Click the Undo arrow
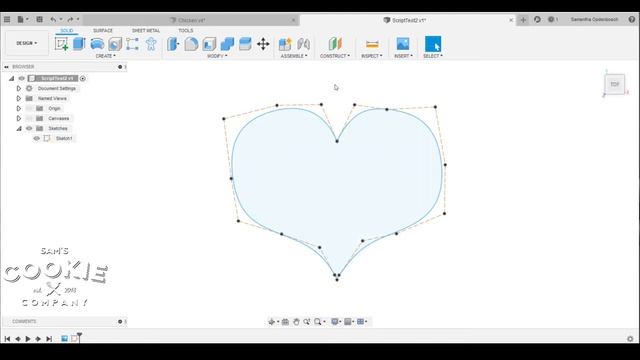 click(53, 19)
